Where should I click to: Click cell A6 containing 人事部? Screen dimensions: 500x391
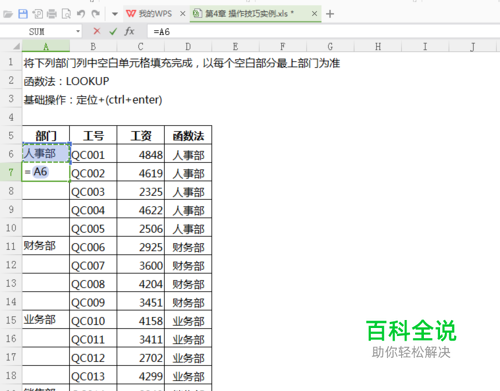click(46, 154)
